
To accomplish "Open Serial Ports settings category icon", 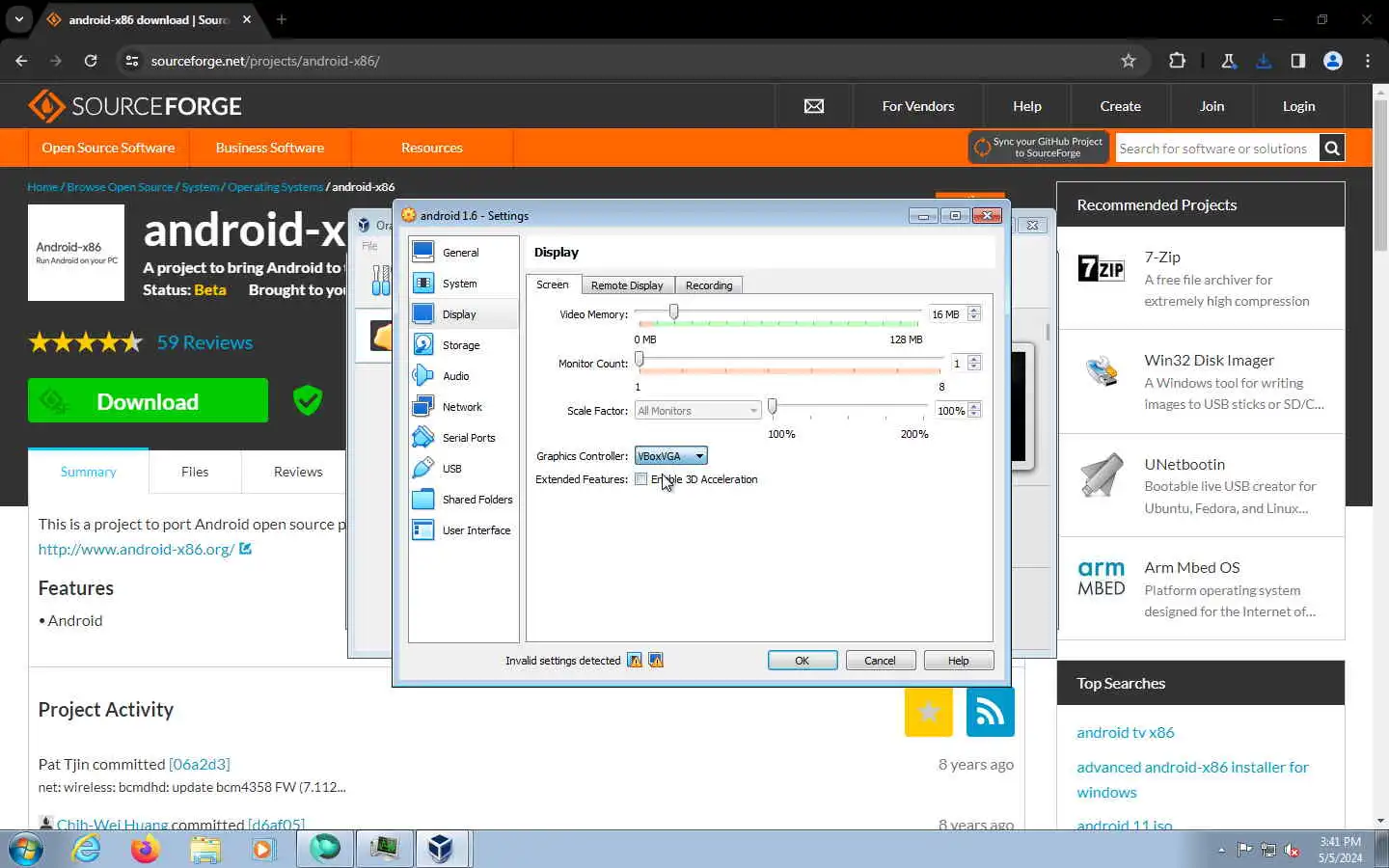I will point(422,437).
